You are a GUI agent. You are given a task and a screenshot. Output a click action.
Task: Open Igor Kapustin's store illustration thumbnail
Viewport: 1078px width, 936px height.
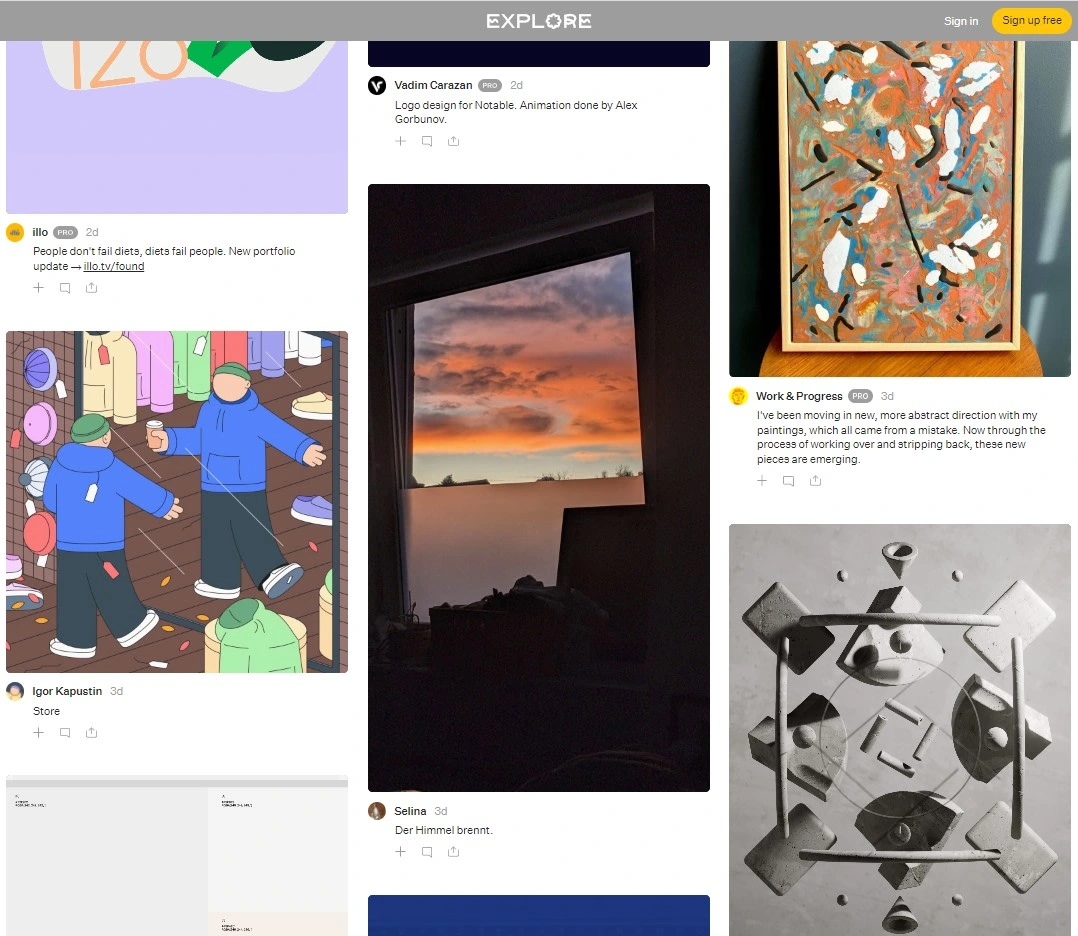point(177,502)
